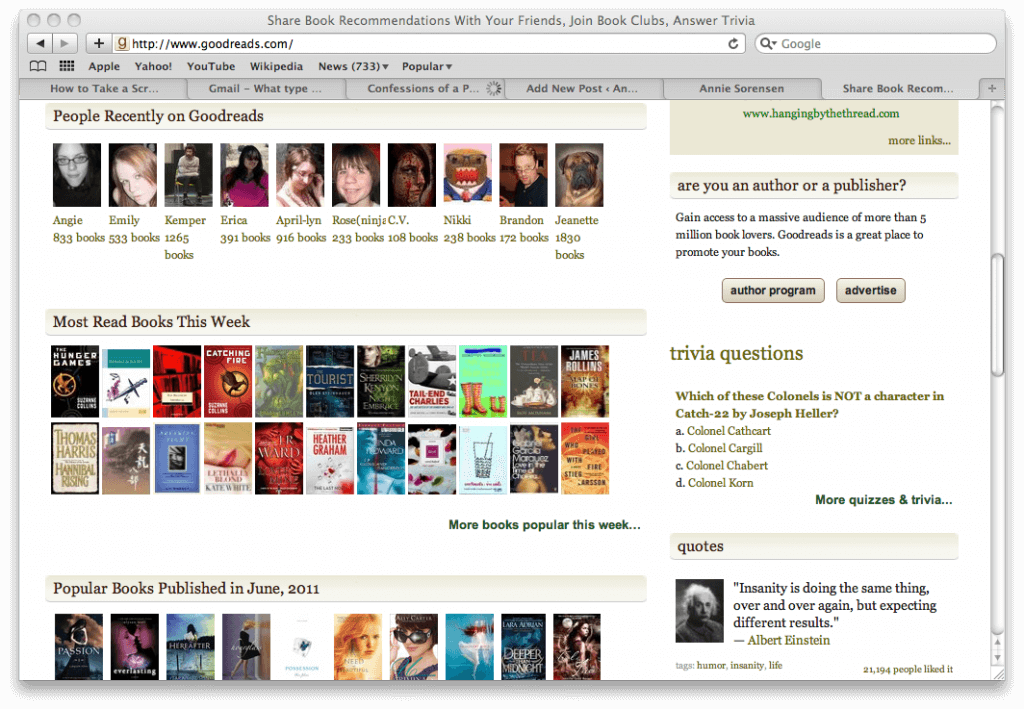Click Erica's 391 books count

click(245, 238)
